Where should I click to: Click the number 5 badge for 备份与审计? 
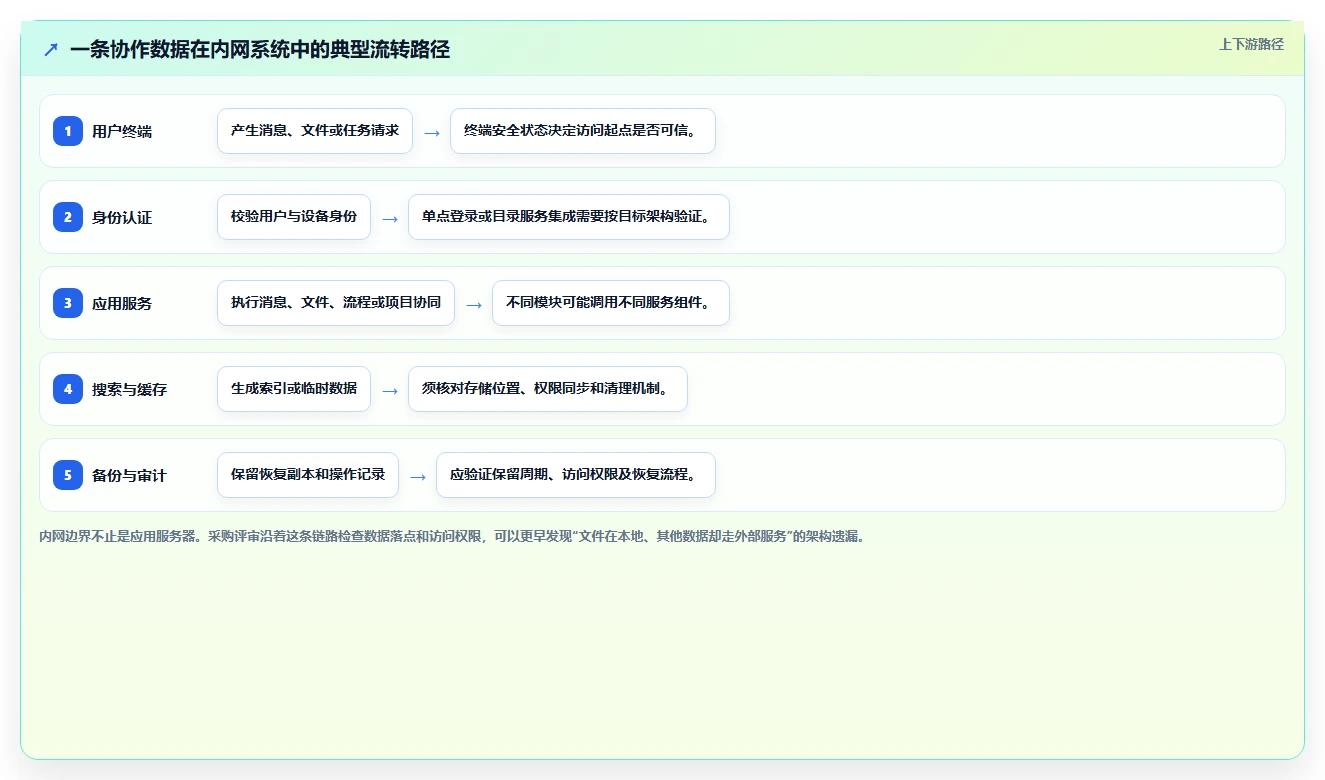[68, 475]
